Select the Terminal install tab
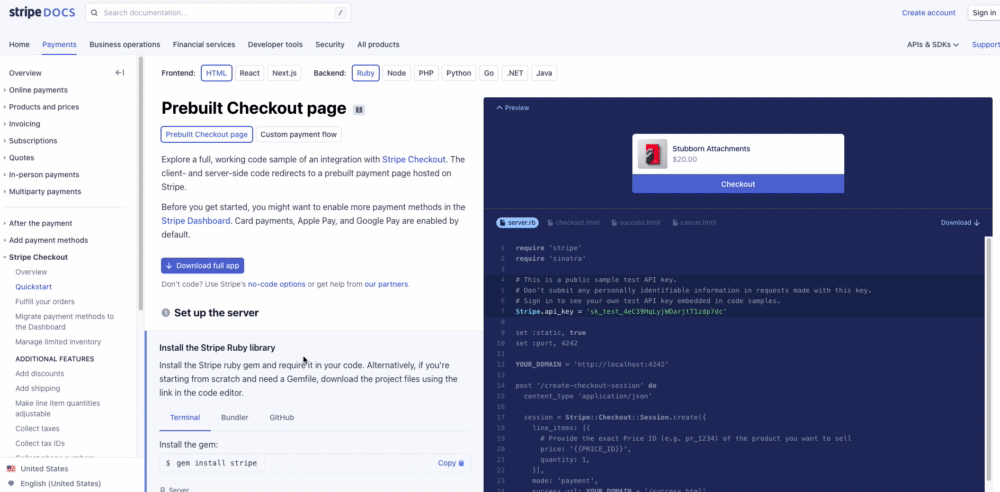This screenshot has width=1000, height=492. point(185,417)
